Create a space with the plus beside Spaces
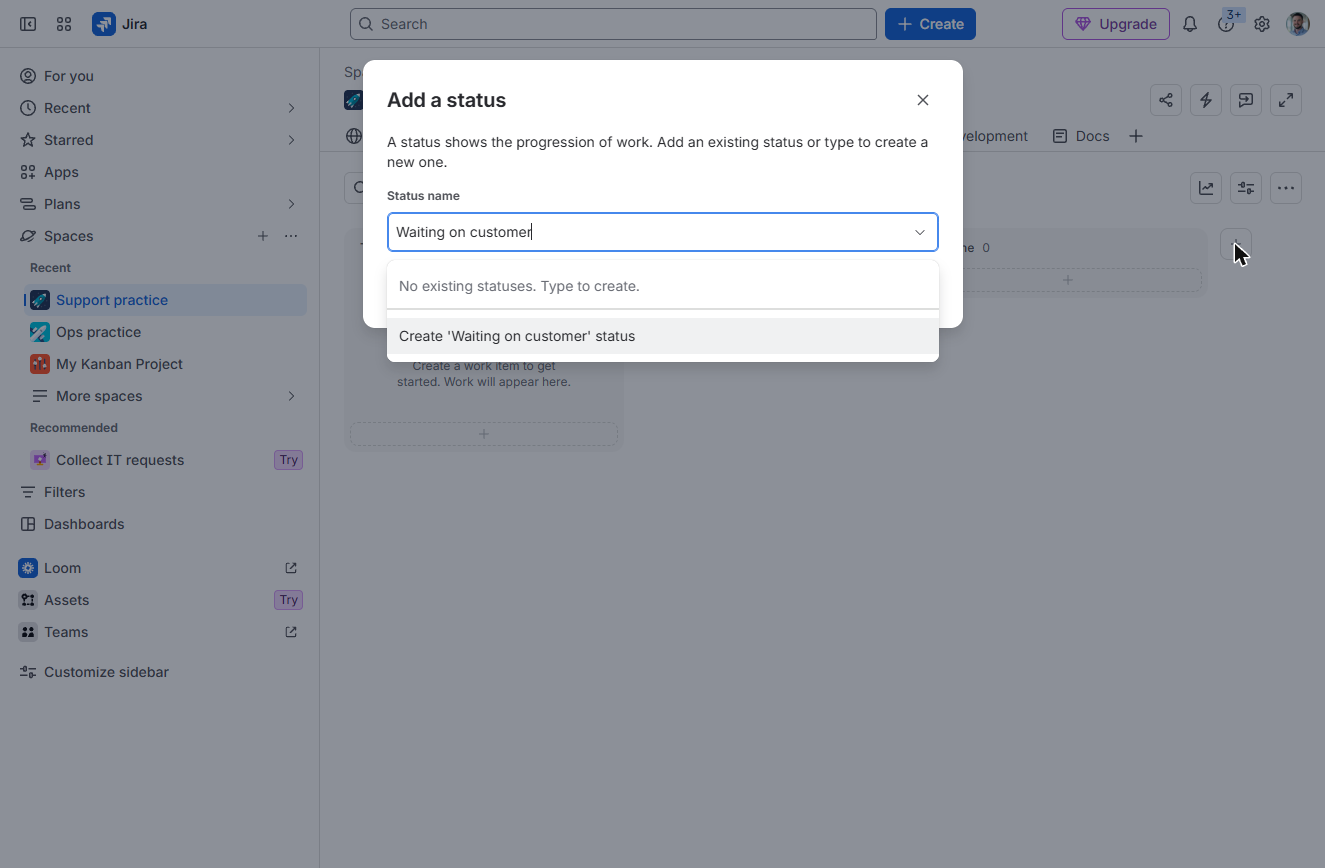The width and height of the screenshot is (1325, 868). 263,236
